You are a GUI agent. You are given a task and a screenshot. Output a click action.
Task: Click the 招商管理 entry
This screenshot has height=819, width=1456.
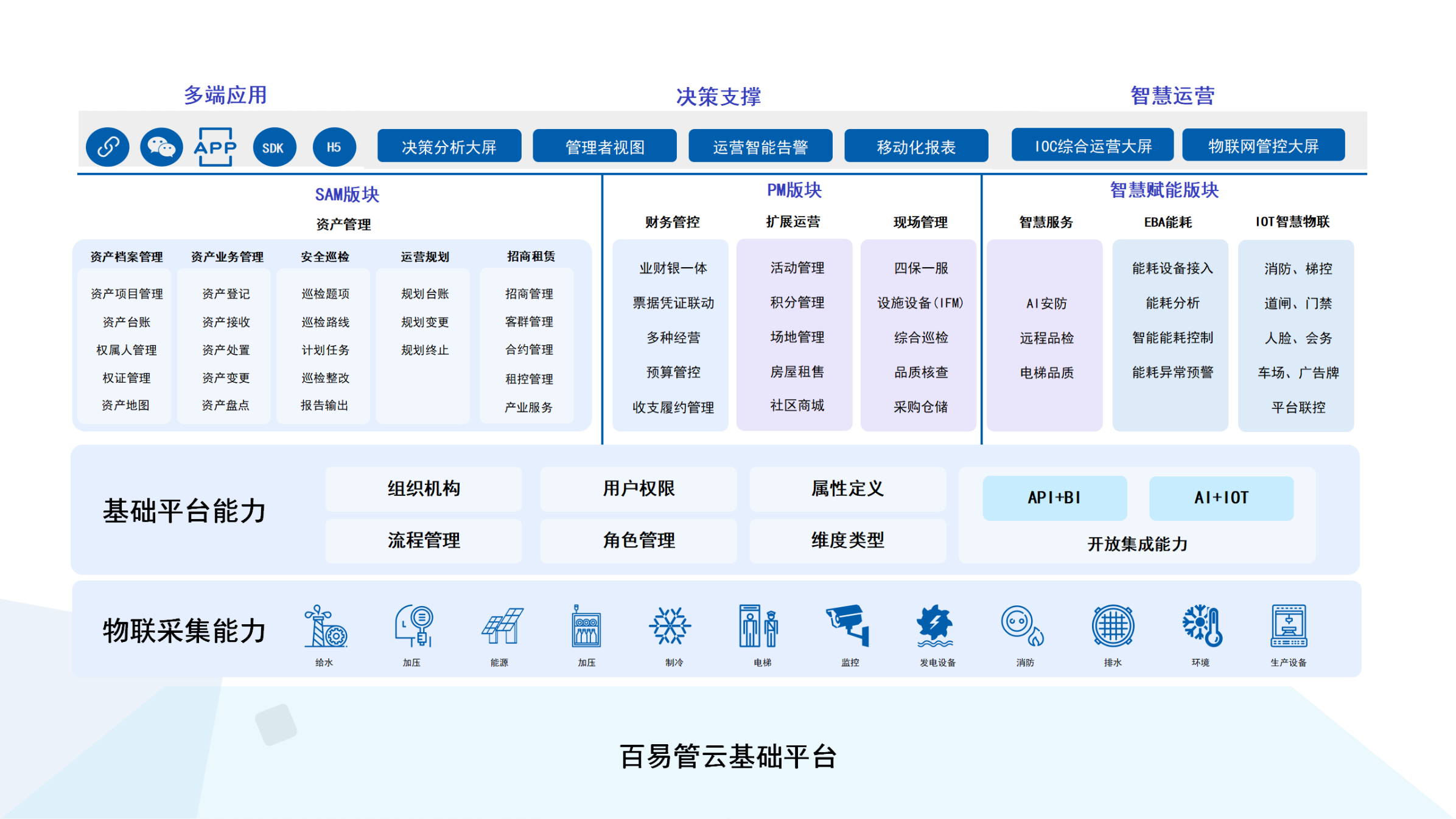[x=529, y=294]
